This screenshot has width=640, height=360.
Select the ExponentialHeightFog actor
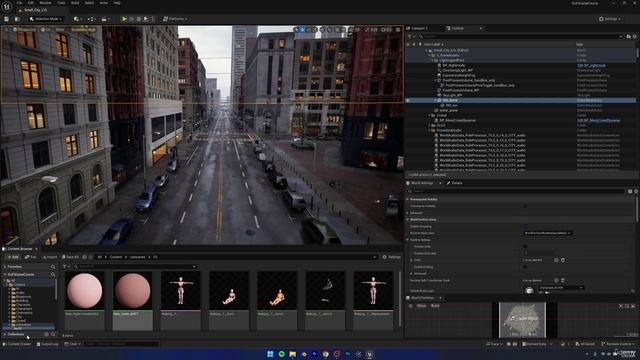[459, 75]
